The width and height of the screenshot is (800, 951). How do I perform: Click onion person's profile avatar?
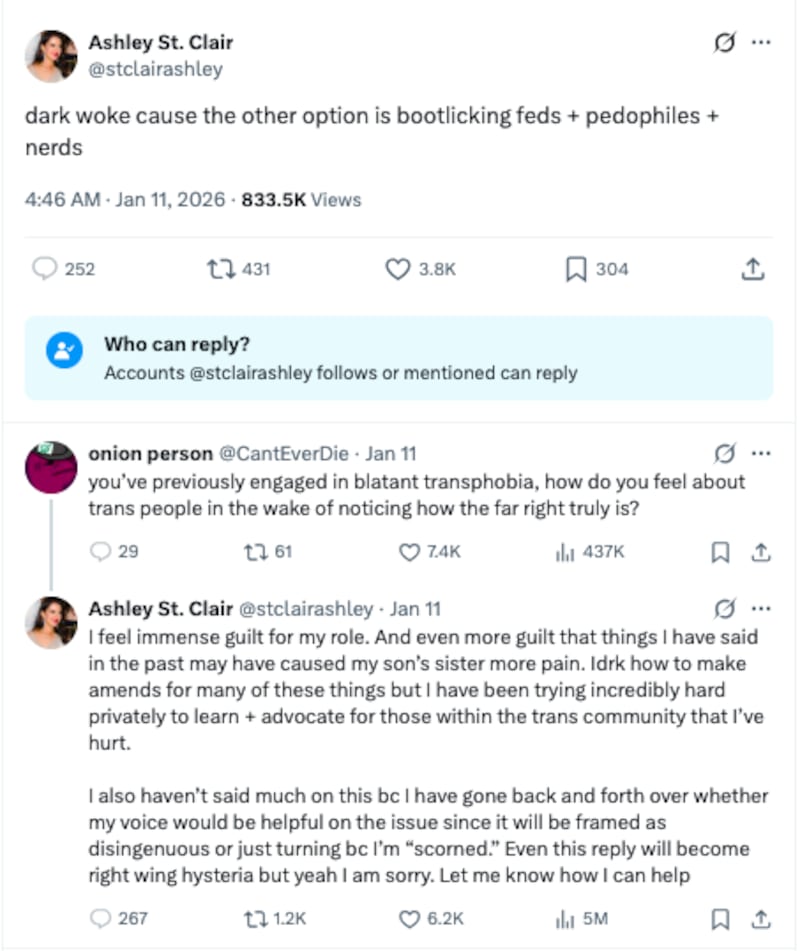[x=51, y=467]
